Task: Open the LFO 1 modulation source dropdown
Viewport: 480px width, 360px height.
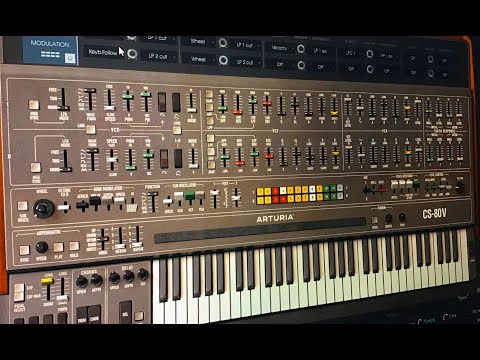Action: [x=351, y=53]
